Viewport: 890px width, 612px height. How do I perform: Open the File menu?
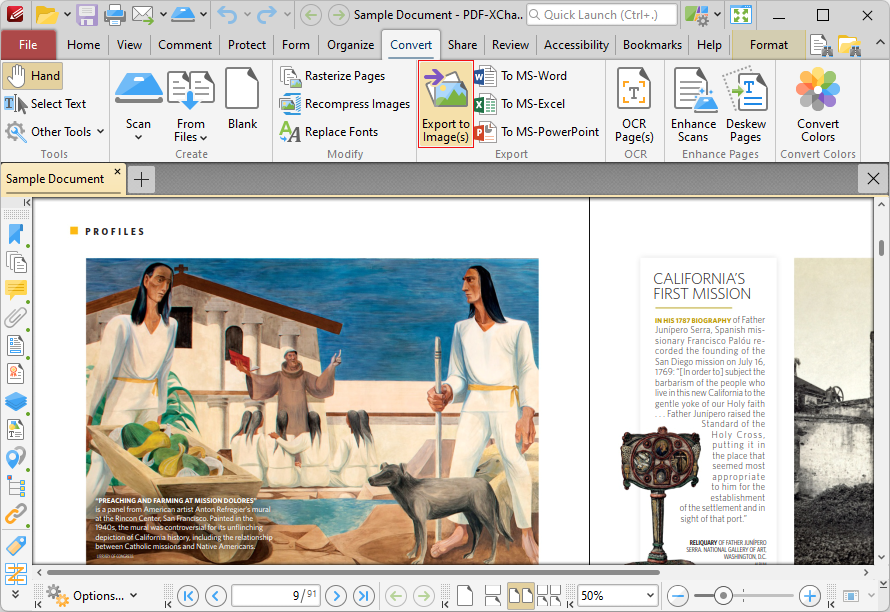[x=28, y=45]
